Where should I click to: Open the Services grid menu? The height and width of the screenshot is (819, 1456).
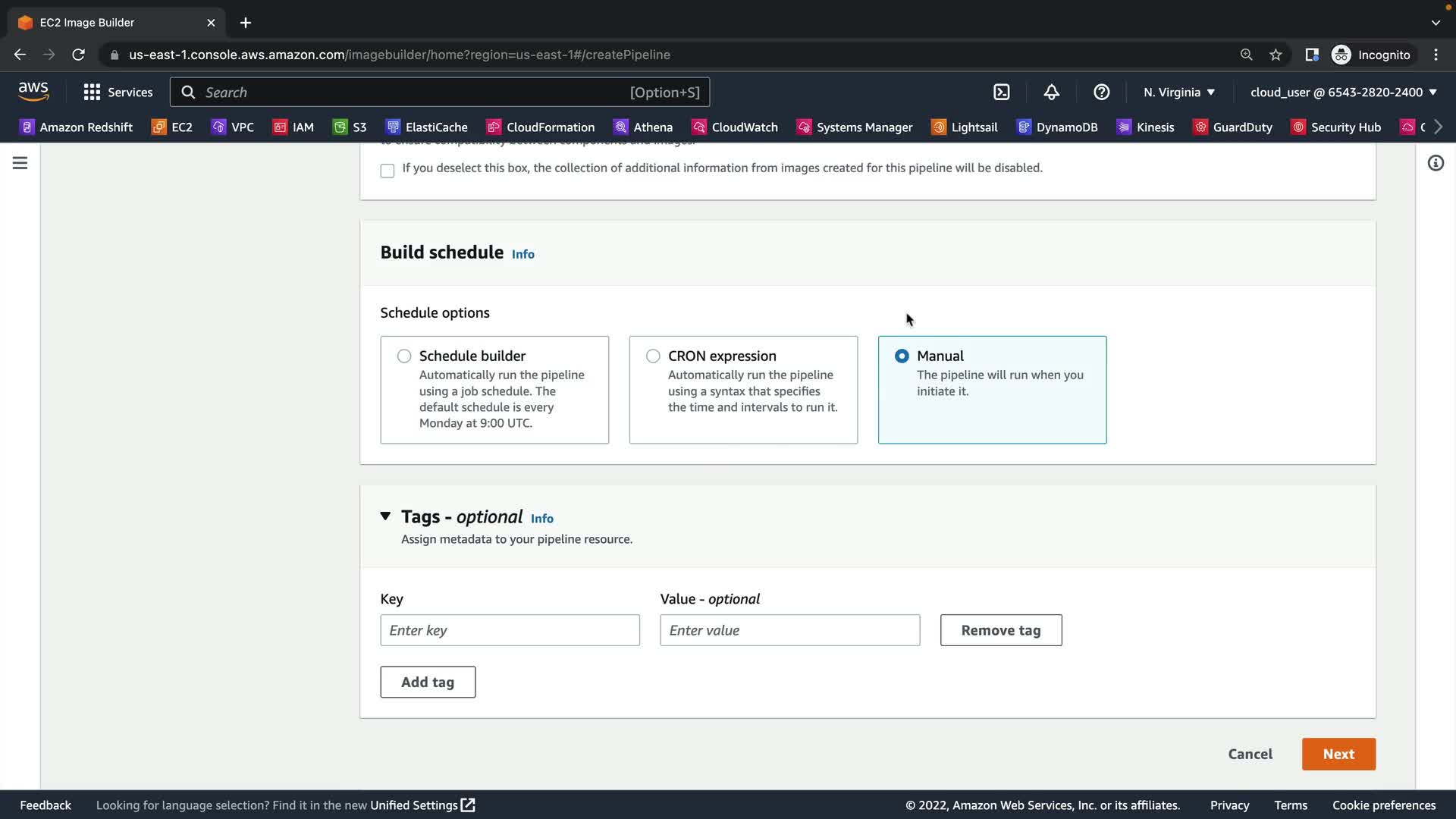[118, 93]
